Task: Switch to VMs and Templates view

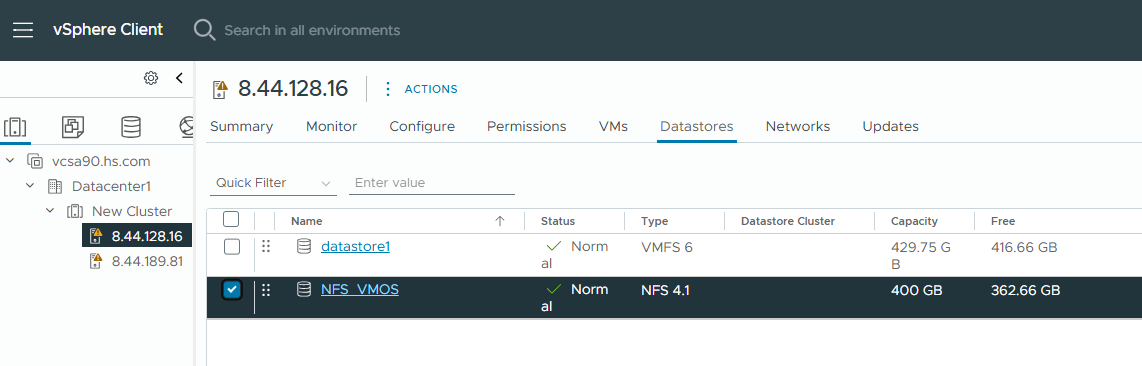Action: 73,127
